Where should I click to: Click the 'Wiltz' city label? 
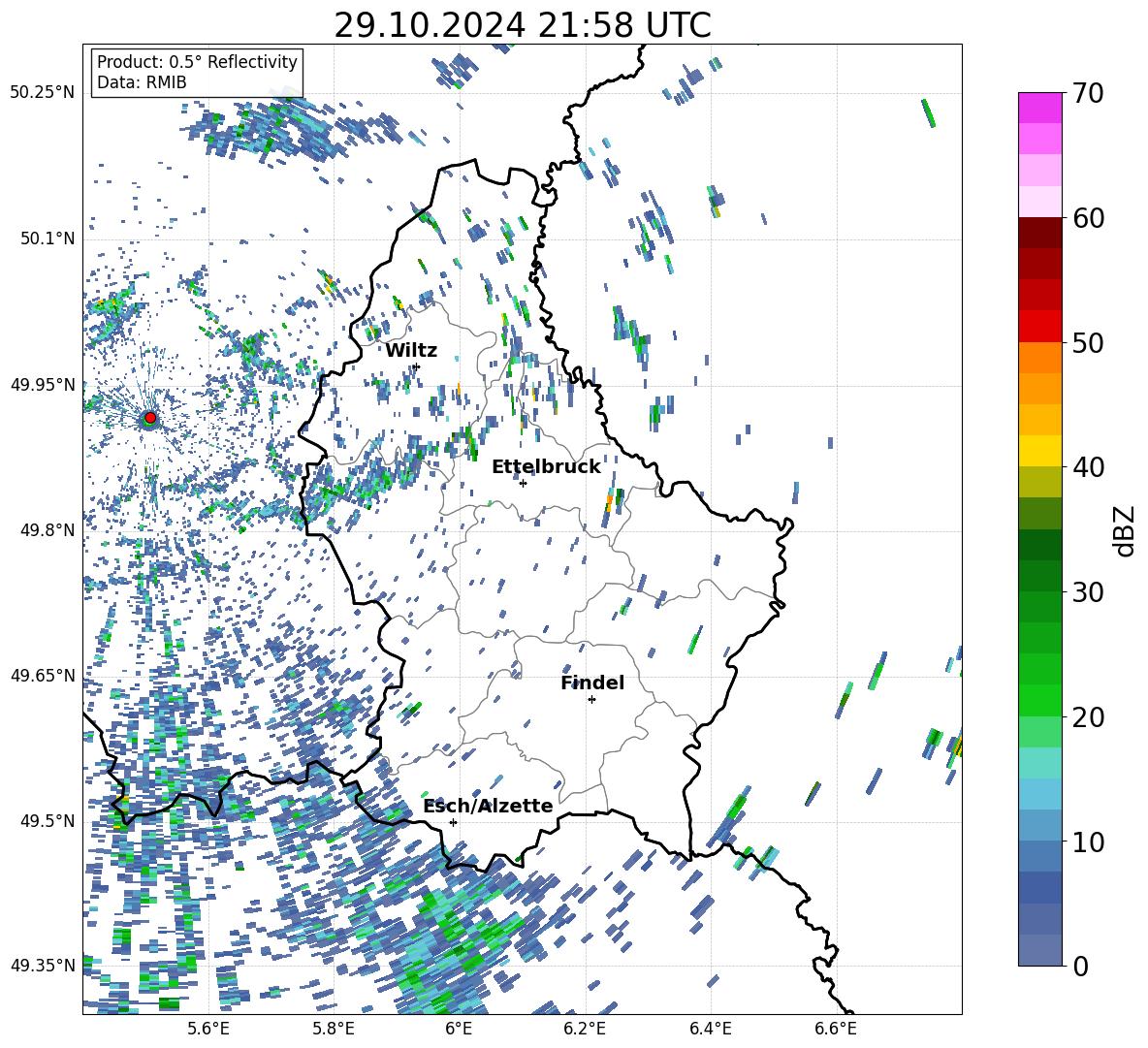(411, 351)
